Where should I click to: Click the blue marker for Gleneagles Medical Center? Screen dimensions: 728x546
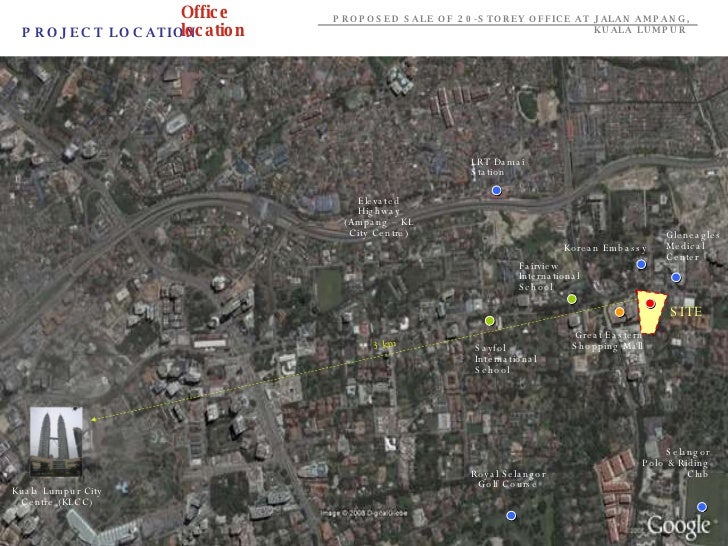point(676,278)
